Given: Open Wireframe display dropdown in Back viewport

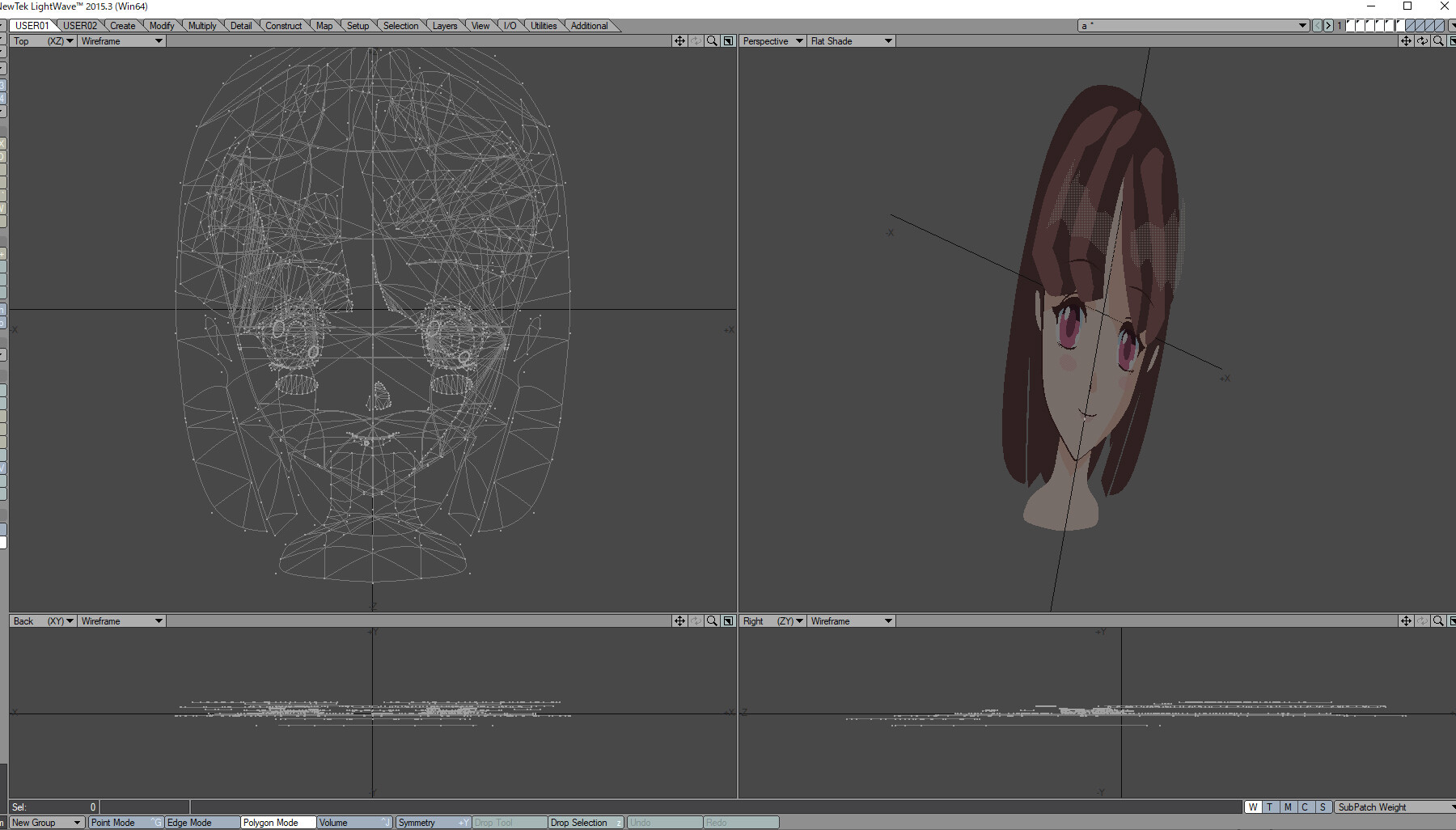Looking at the screenshot, I should click(122, 621).
